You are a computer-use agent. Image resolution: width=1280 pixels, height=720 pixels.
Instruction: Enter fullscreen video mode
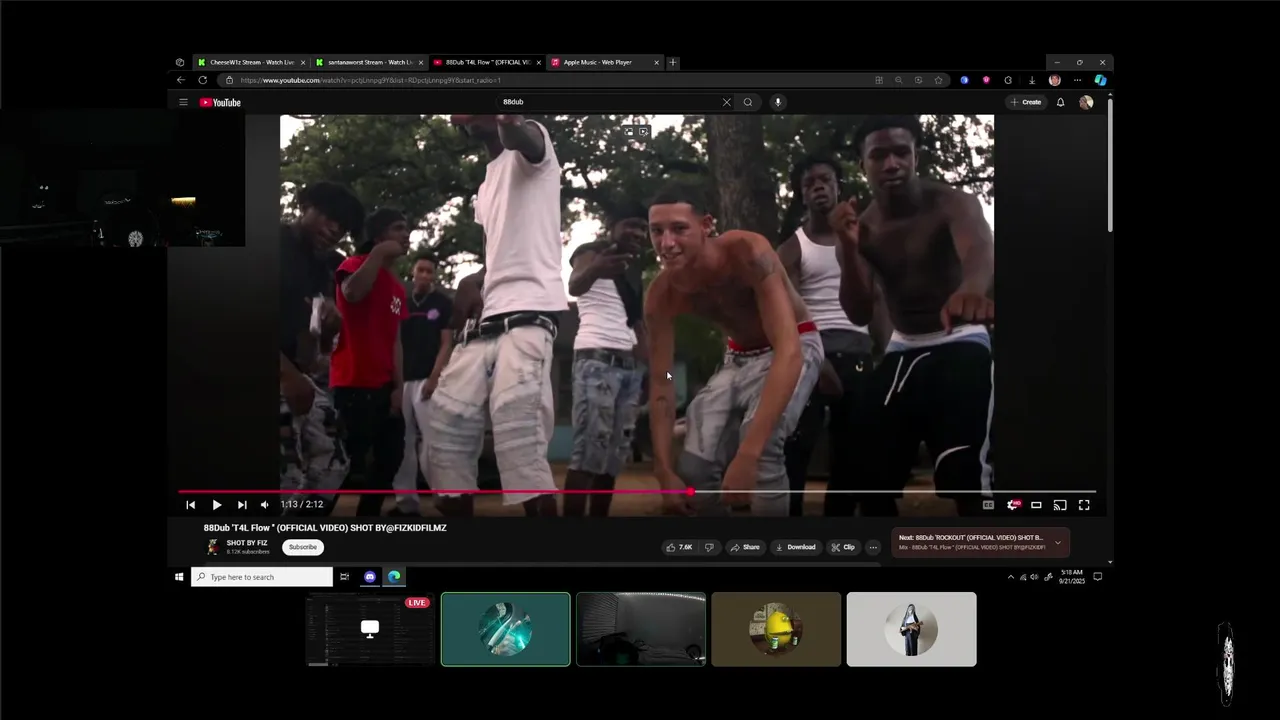point(1084,505)
